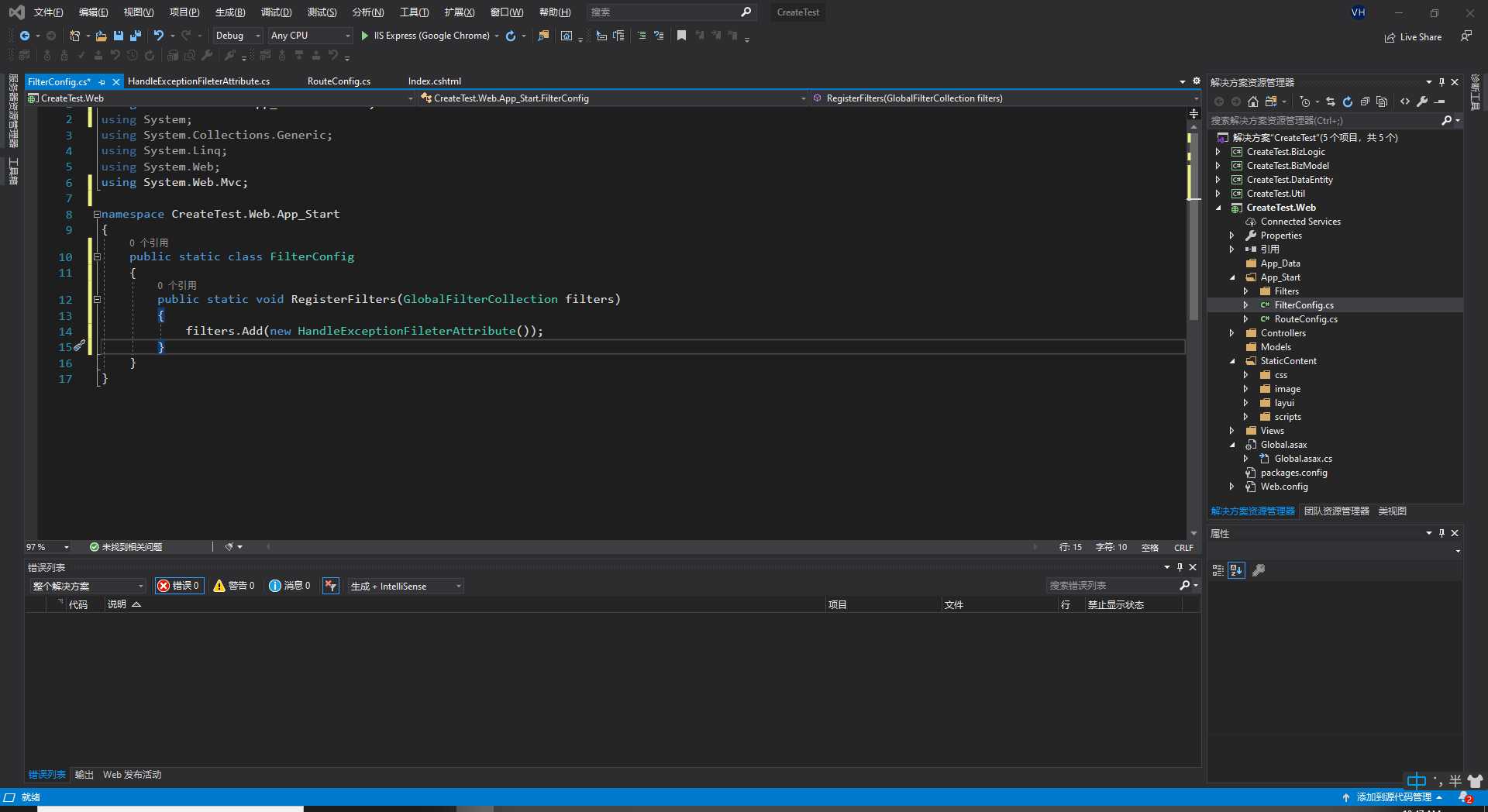1488x812 pixels.
Task: Click the browser refresh icon in toolbar
Action: 511,36
